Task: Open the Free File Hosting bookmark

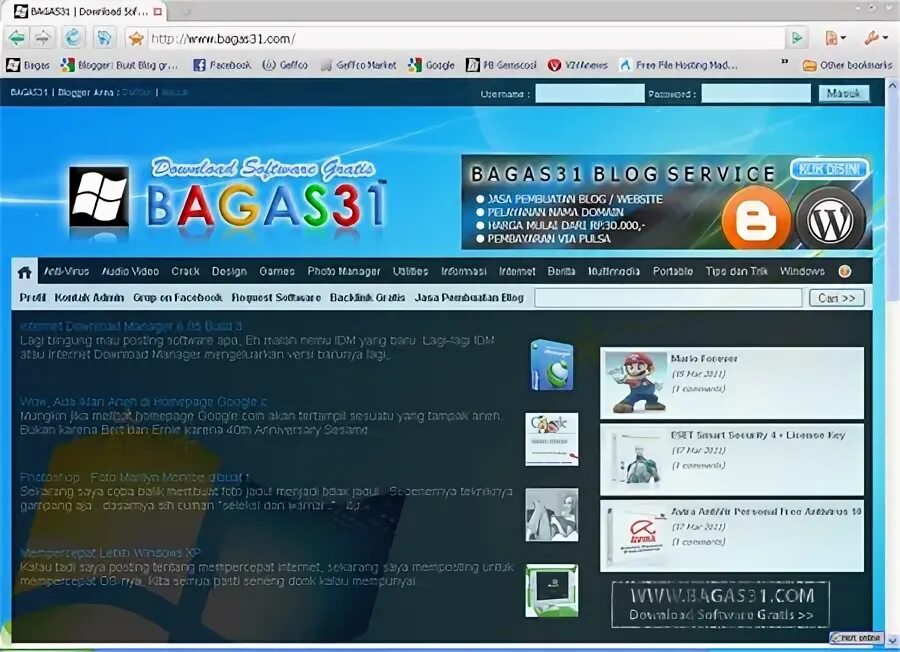Action: point(678,65)
